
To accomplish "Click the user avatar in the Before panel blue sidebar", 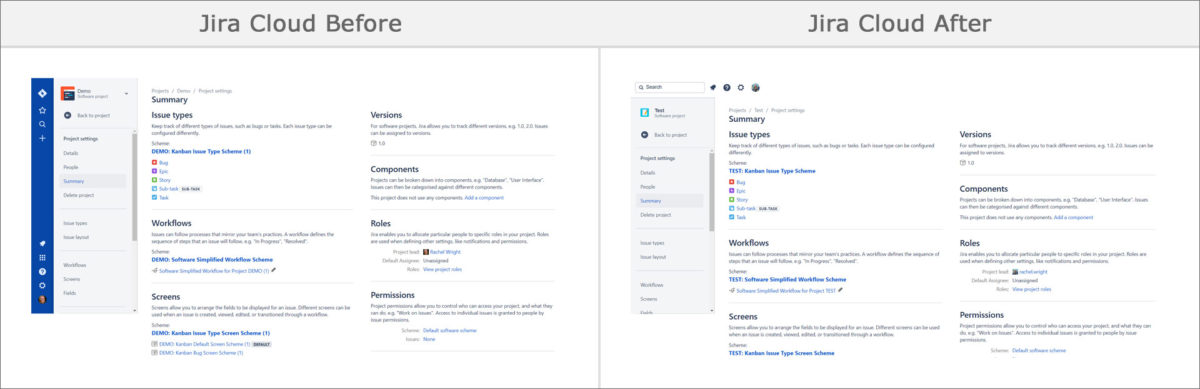I will click(x=42, y=299).
